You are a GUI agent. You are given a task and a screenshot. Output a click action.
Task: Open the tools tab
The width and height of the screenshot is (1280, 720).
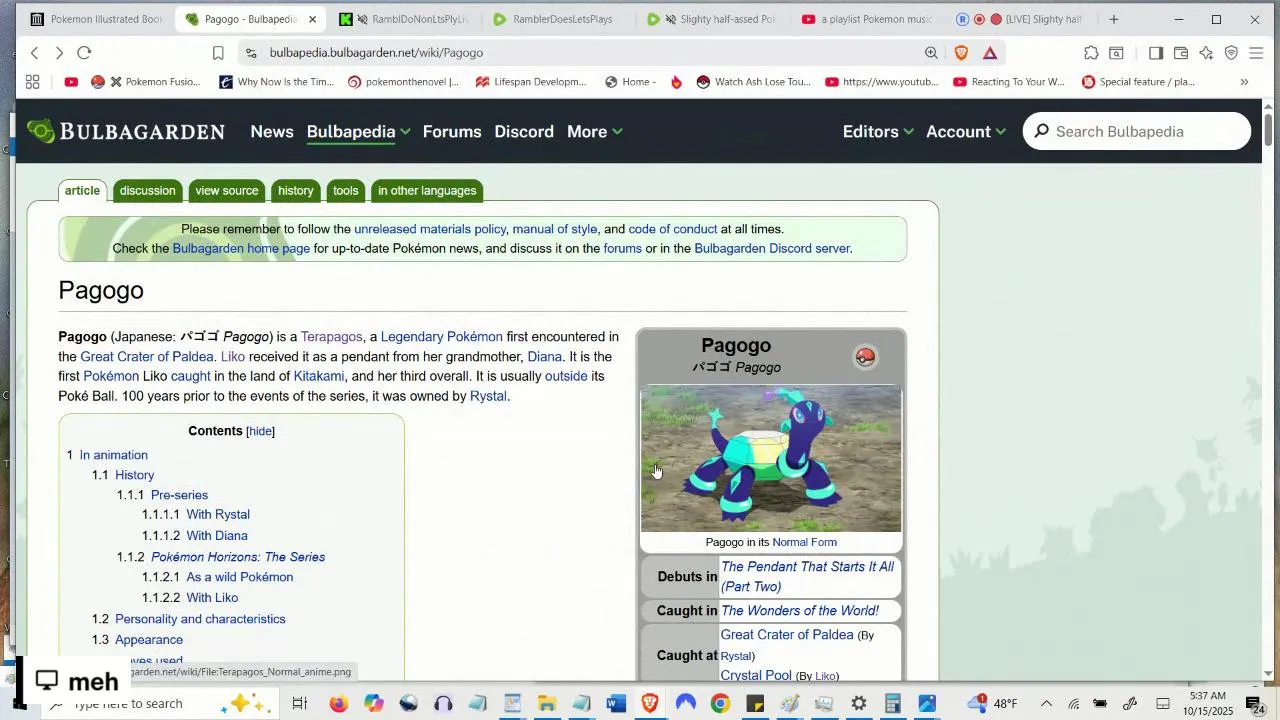coord(346,191)
